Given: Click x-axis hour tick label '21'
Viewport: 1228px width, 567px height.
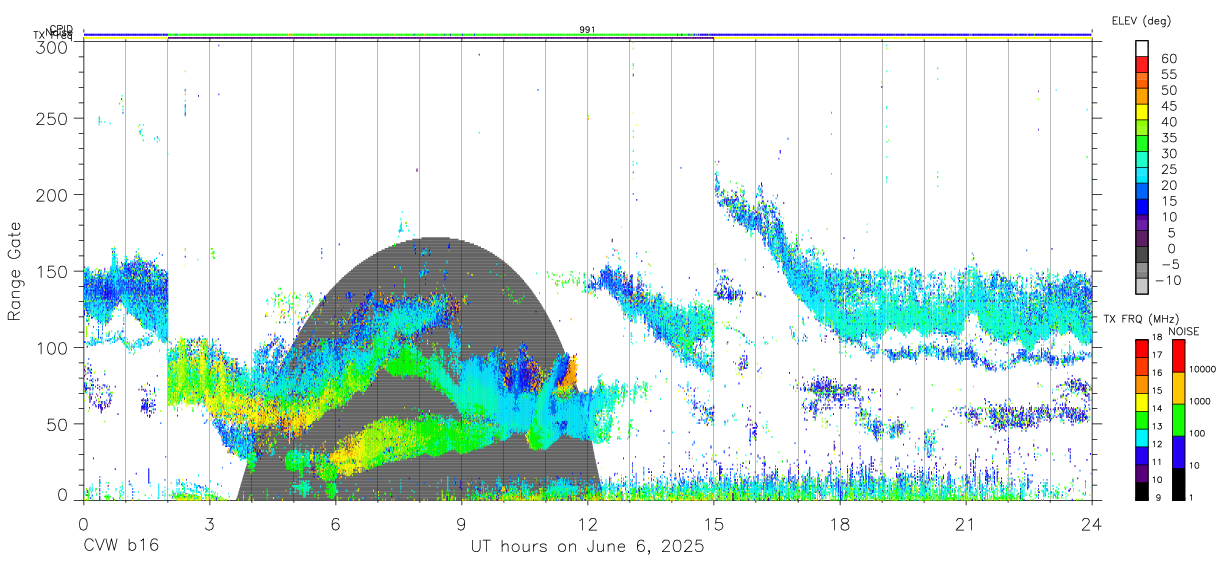Looking at the screenshot, I should (x=965, y=524).
